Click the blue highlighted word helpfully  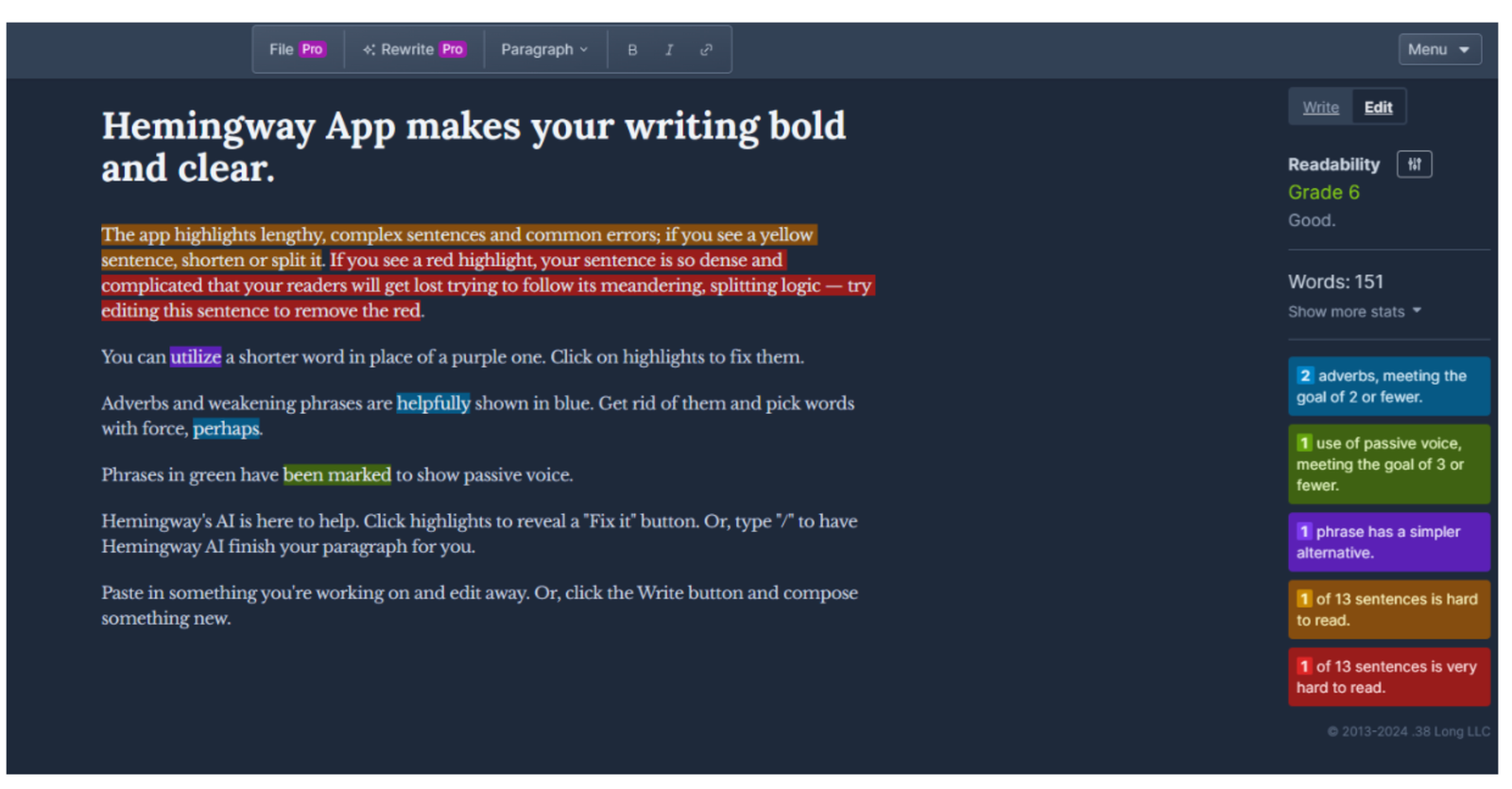point(433,403)
